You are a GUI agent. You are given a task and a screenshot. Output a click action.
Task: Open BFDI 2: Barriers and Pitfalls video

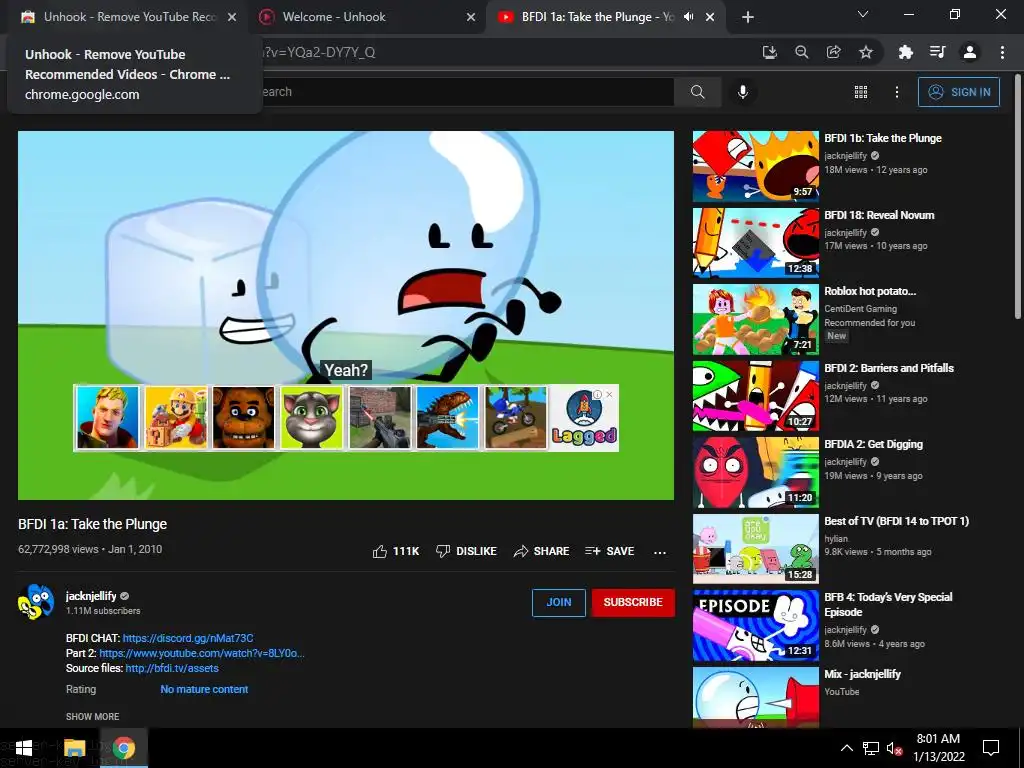pyautogui.click(x=889, y=368)
